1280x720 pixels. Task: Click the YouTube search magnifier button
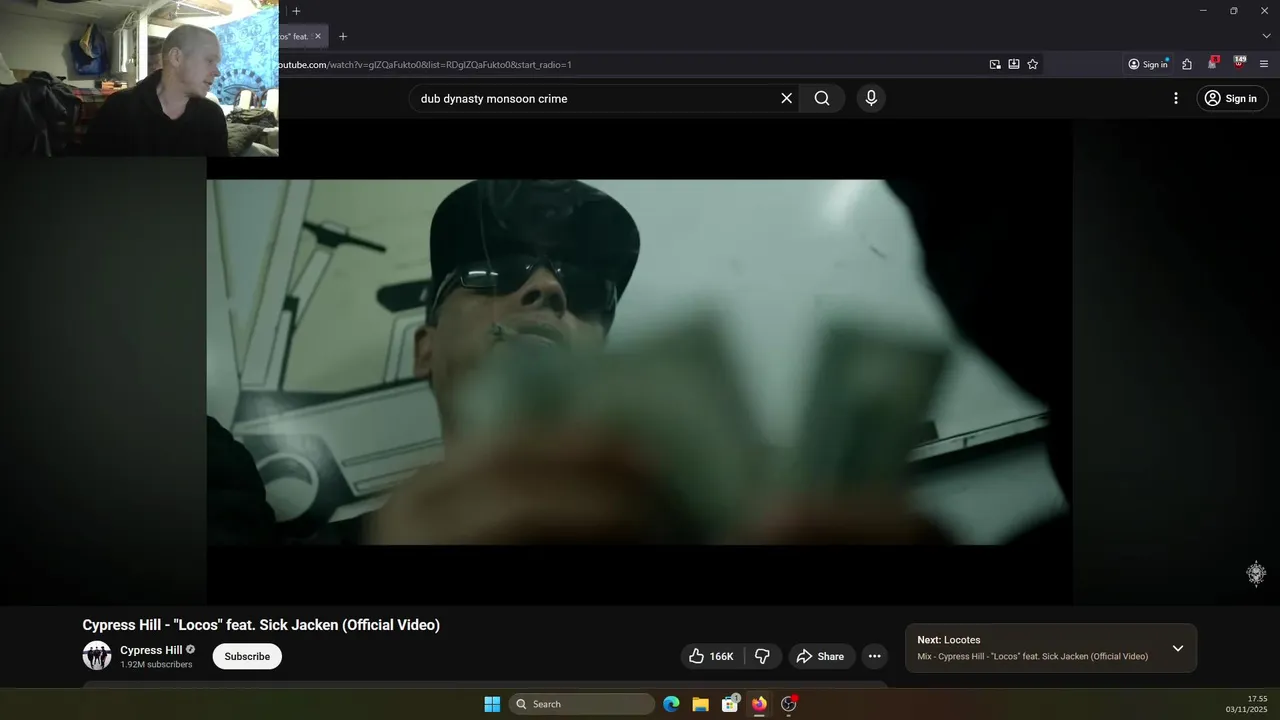(x=822, y=98)
